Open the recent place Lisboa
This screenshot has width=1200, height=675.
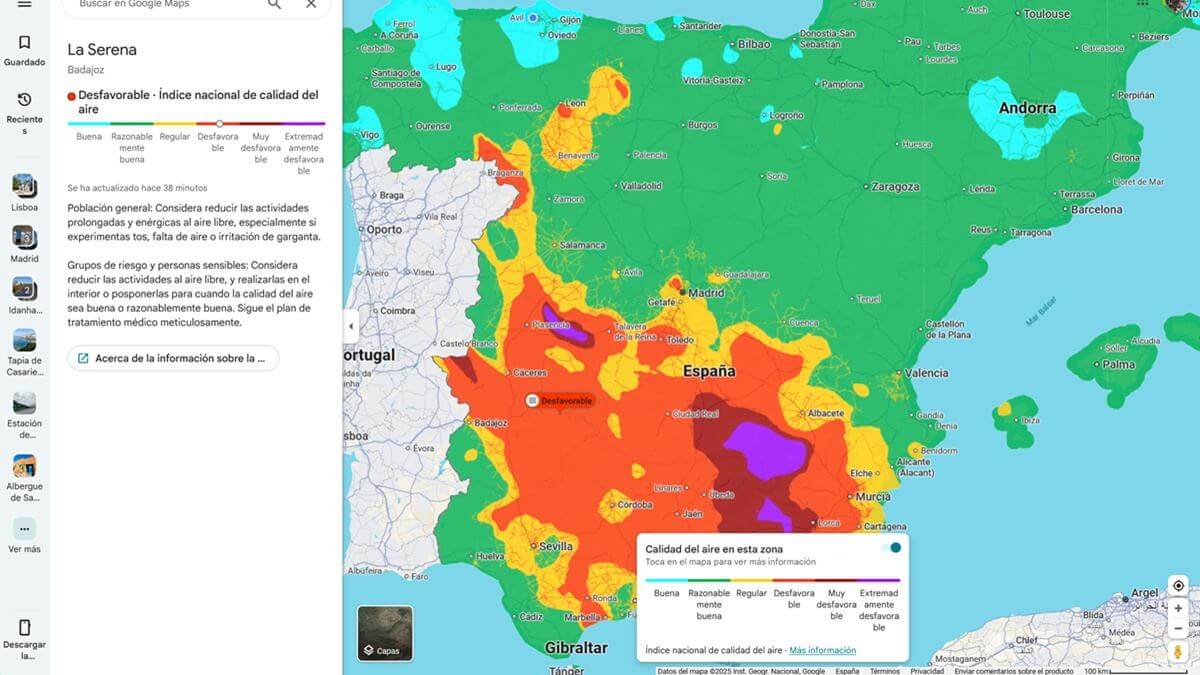(25, 193)
